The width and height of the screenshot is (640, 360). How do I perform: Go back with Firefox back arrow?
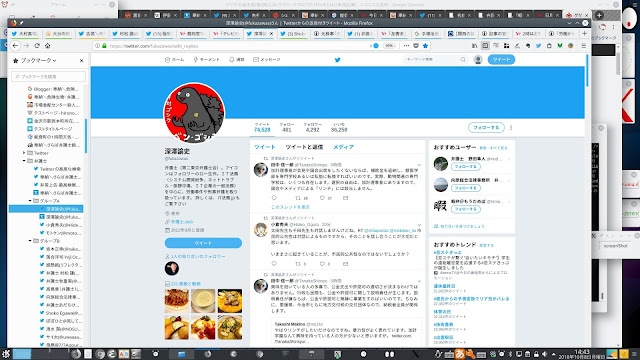point(16,46)
